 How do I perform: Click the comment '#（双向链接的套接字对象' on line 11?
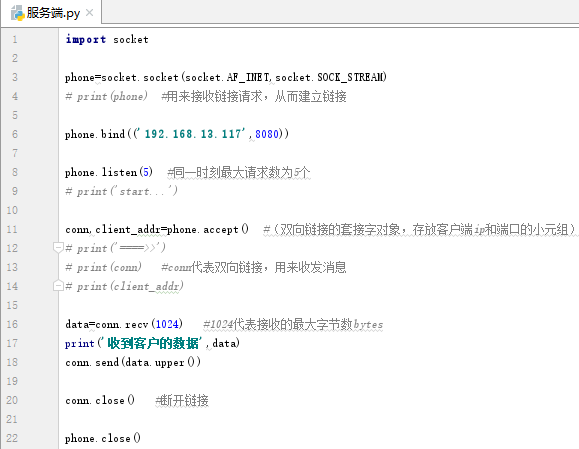coord(332,229)
